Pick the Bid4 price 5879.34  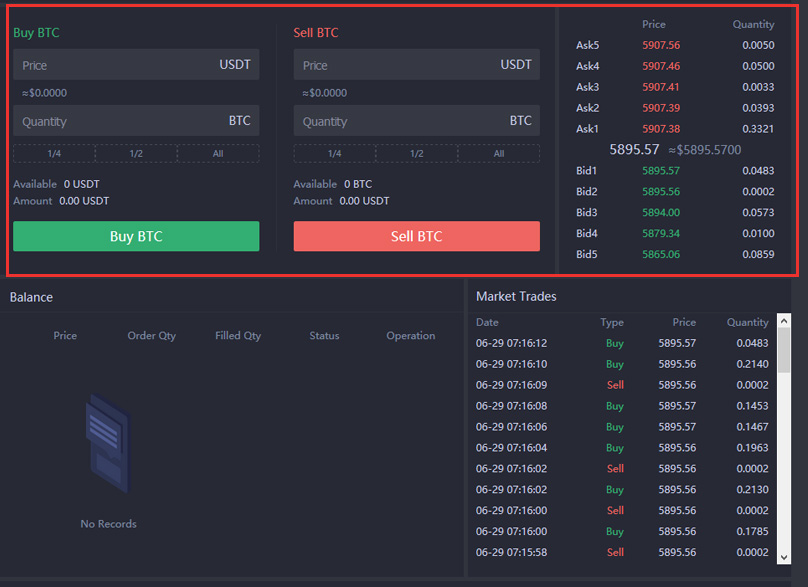coord(661,233)
